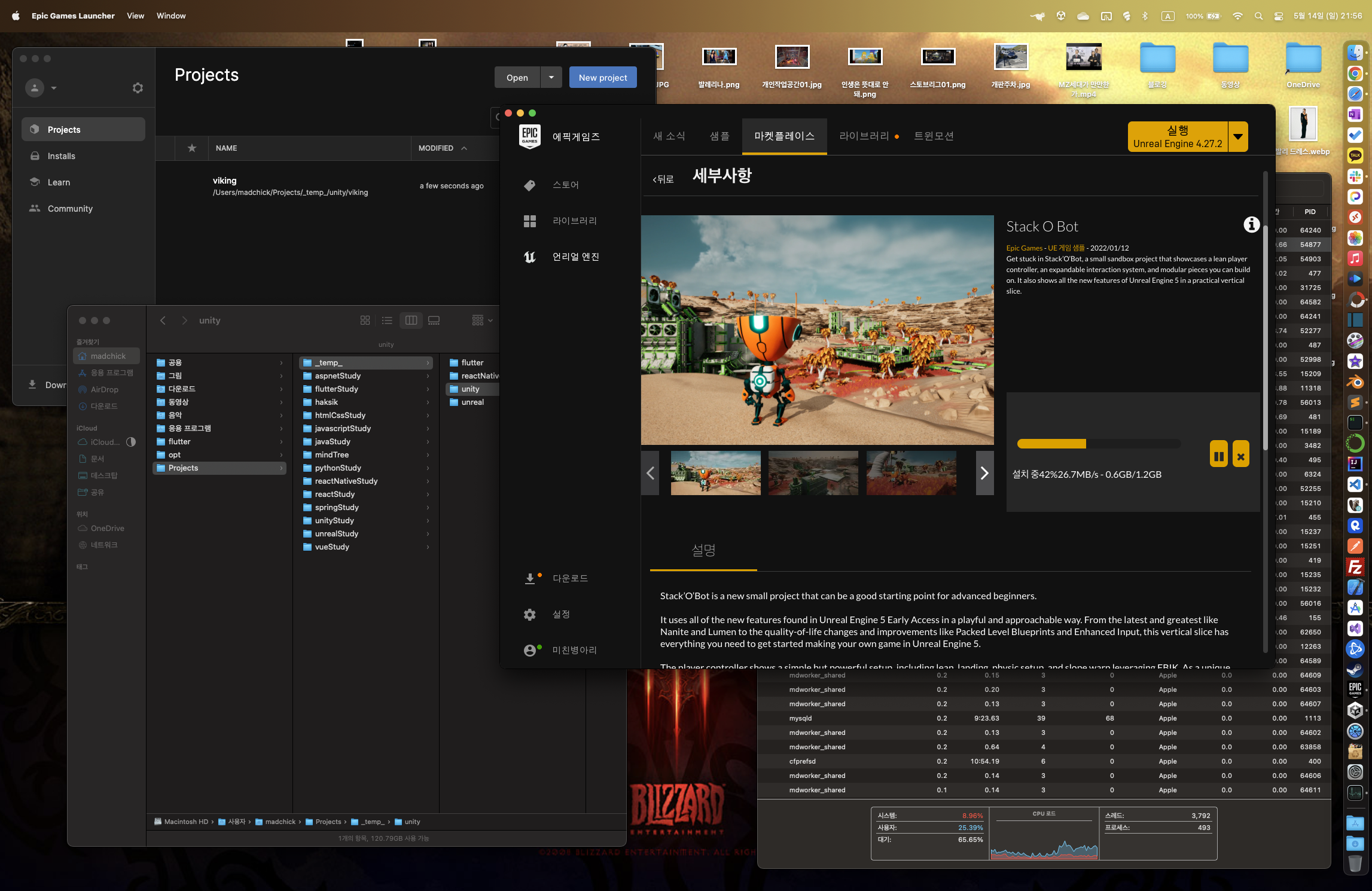This screenshot has width=1372, height=891.
Task: Cancel the Stack O Bot installation
Action: (x=1241, y=455)
